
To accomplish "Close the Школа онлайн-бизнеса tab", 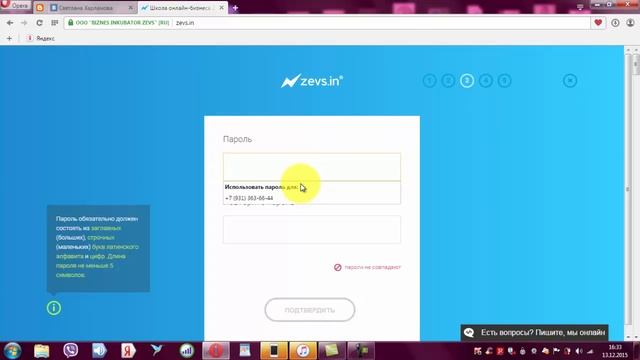I will coord(222,8).
